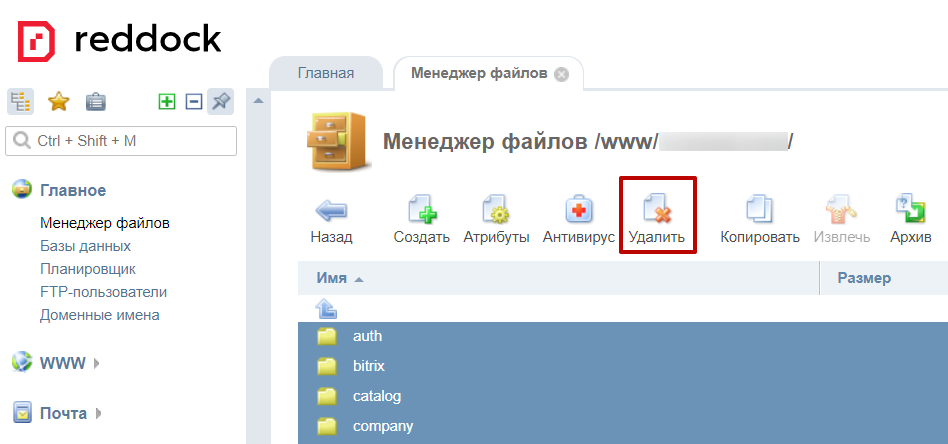This screenshot has width=948, height=444.
Task: Click the Delete (Удалить) toolbar icon
Action: tap(657, 211)
